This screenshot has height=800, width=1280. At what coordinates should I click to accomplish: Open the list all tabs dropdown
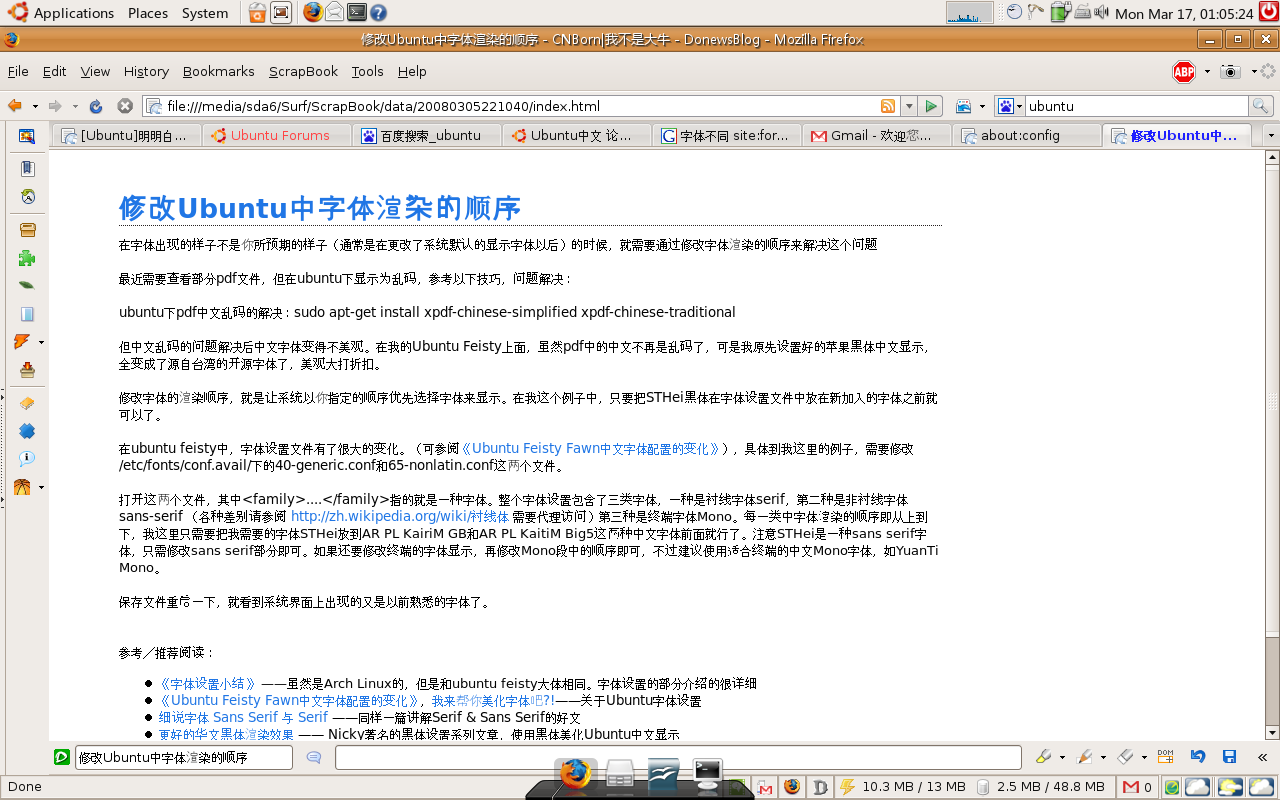tap(1271, 135)
